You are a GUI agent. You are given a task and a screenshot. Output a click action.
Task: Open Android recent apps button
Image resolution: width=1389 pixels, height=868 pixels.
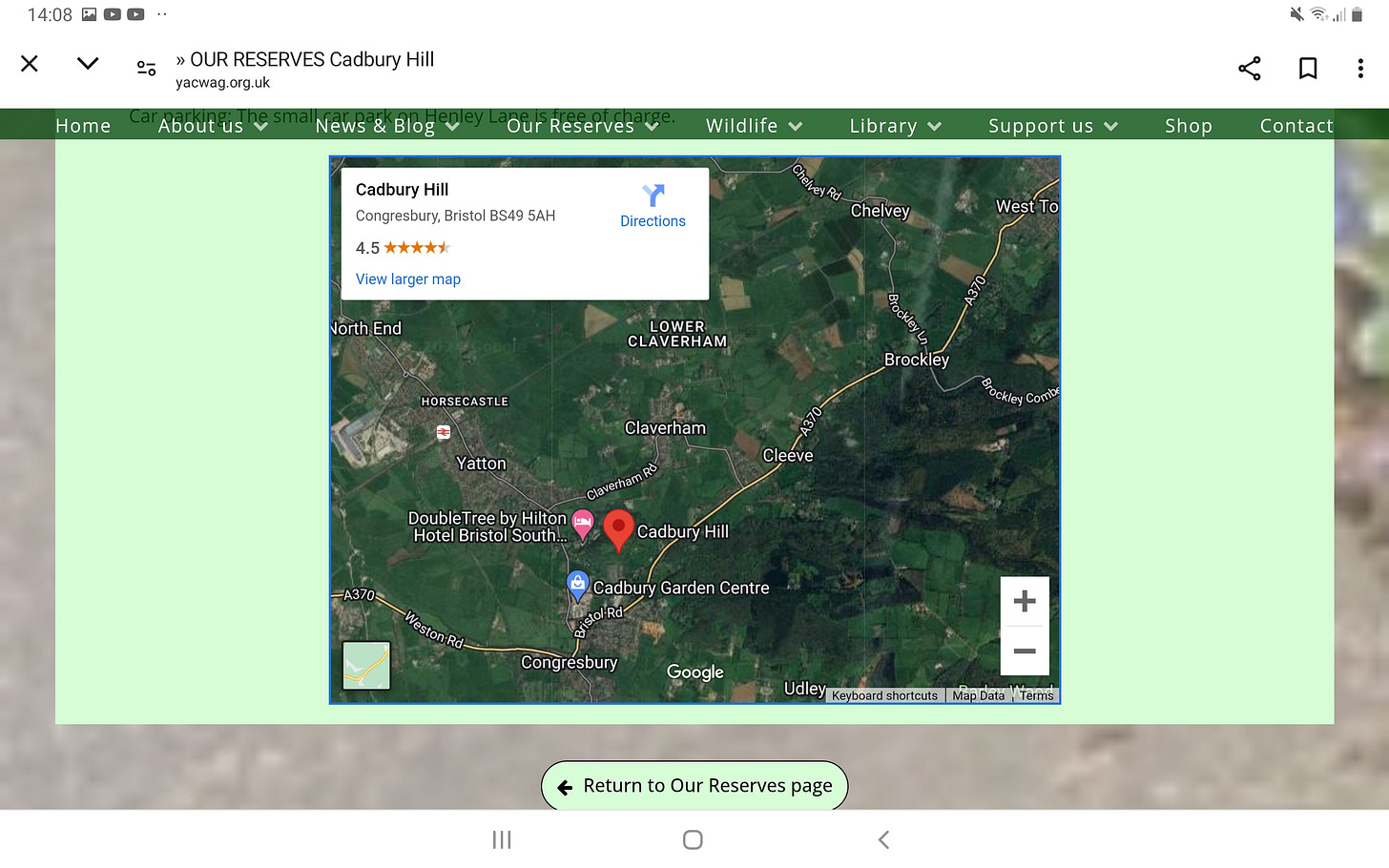click(x=502, y=839)
